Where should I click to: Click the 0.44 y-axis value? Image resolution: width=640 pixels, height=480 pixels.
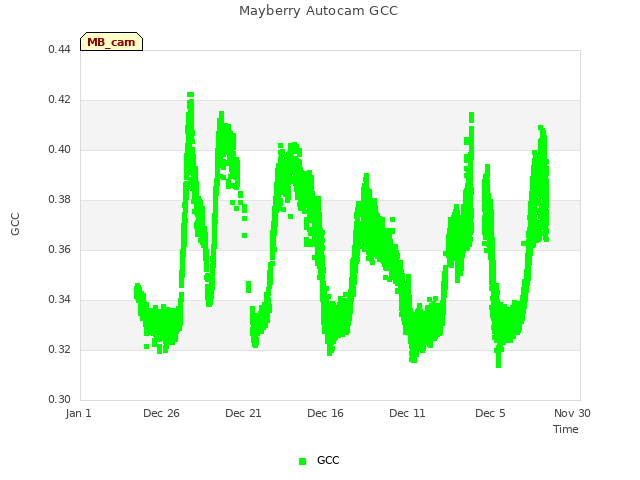click(59, 49)
